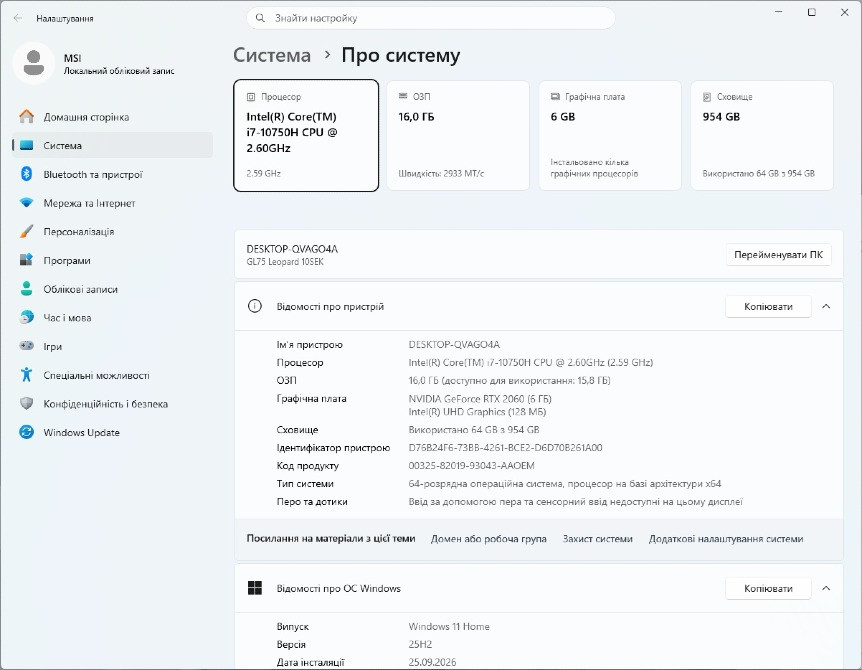Open the Програми settings category

pos(112,260)
